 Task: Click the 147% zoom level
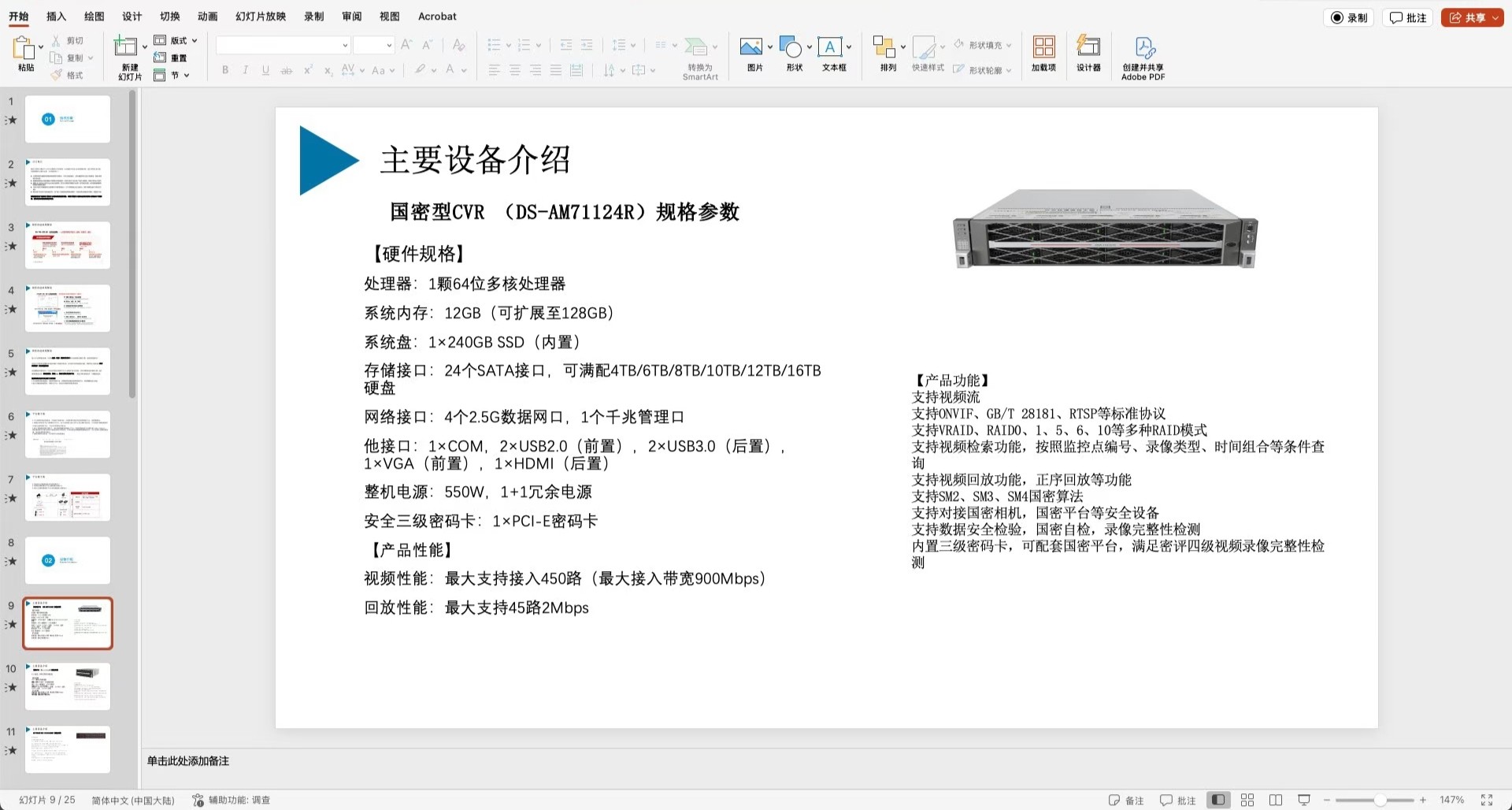pyautogui.click(x=1451, y=800)
